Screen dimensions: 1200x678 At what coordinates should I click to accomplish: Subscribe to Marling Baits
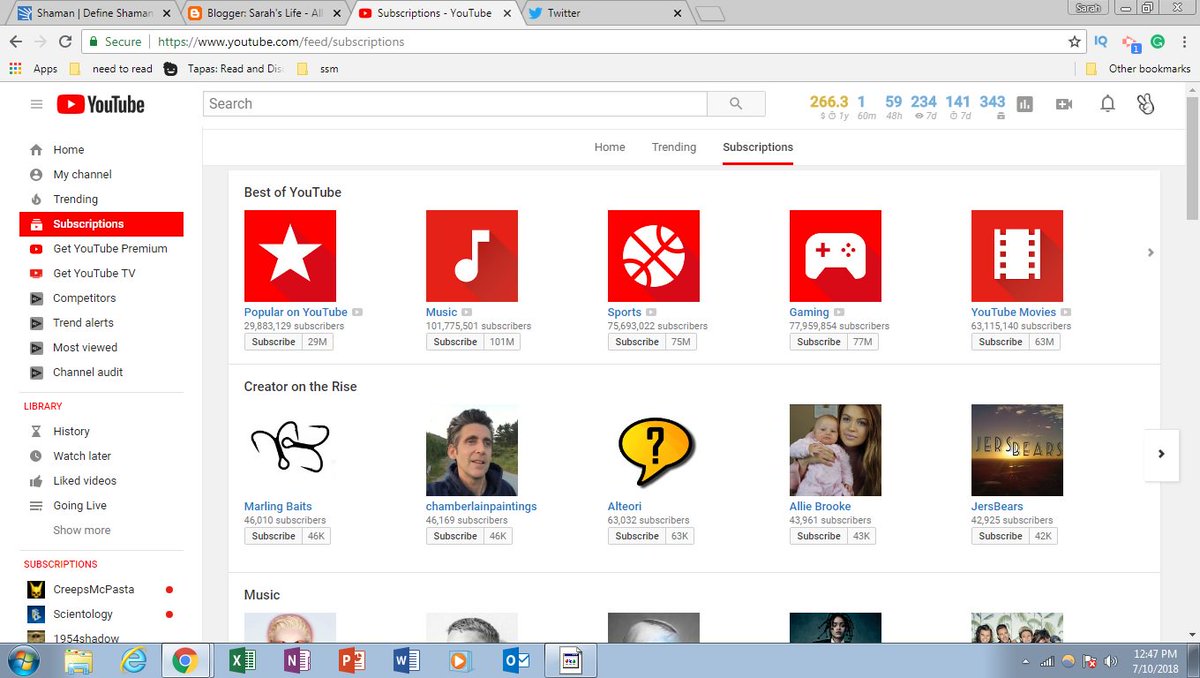(x=273, y=536)
